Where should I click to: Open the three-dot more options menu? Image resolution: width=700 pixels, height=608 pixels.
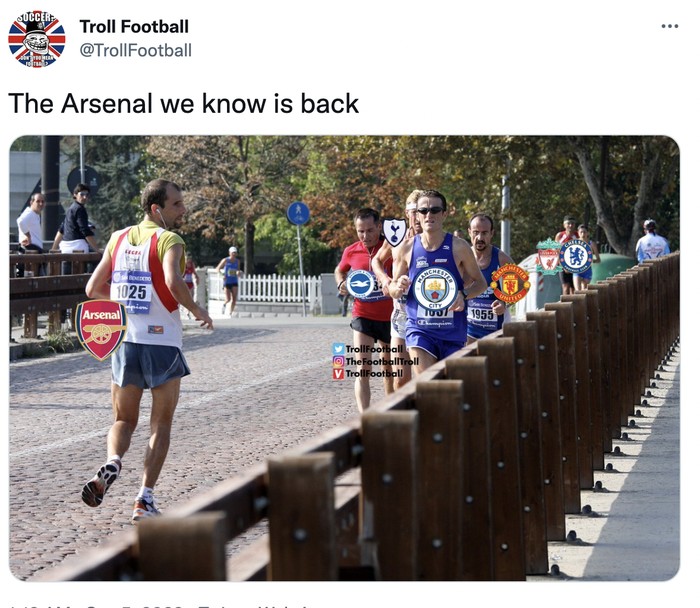click(x=669, y=26)
